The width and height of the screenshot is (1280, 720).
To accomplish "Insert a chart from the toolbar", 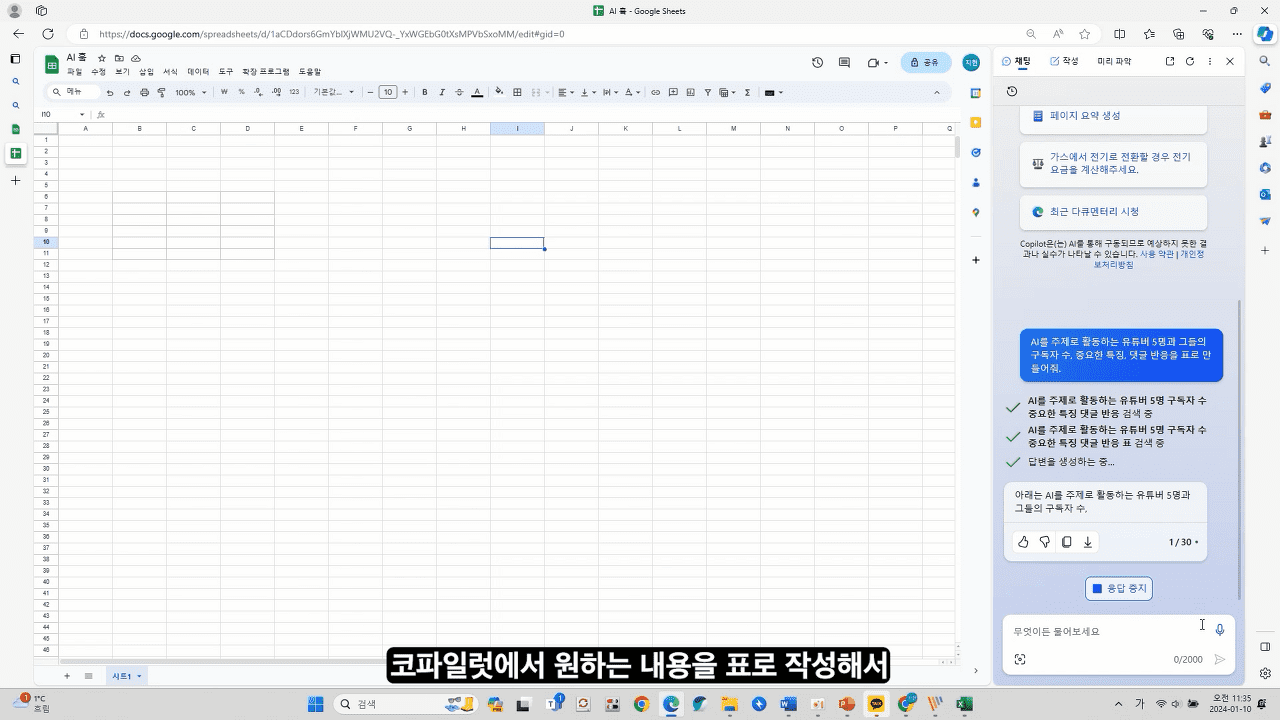I will tap(689, 92).
